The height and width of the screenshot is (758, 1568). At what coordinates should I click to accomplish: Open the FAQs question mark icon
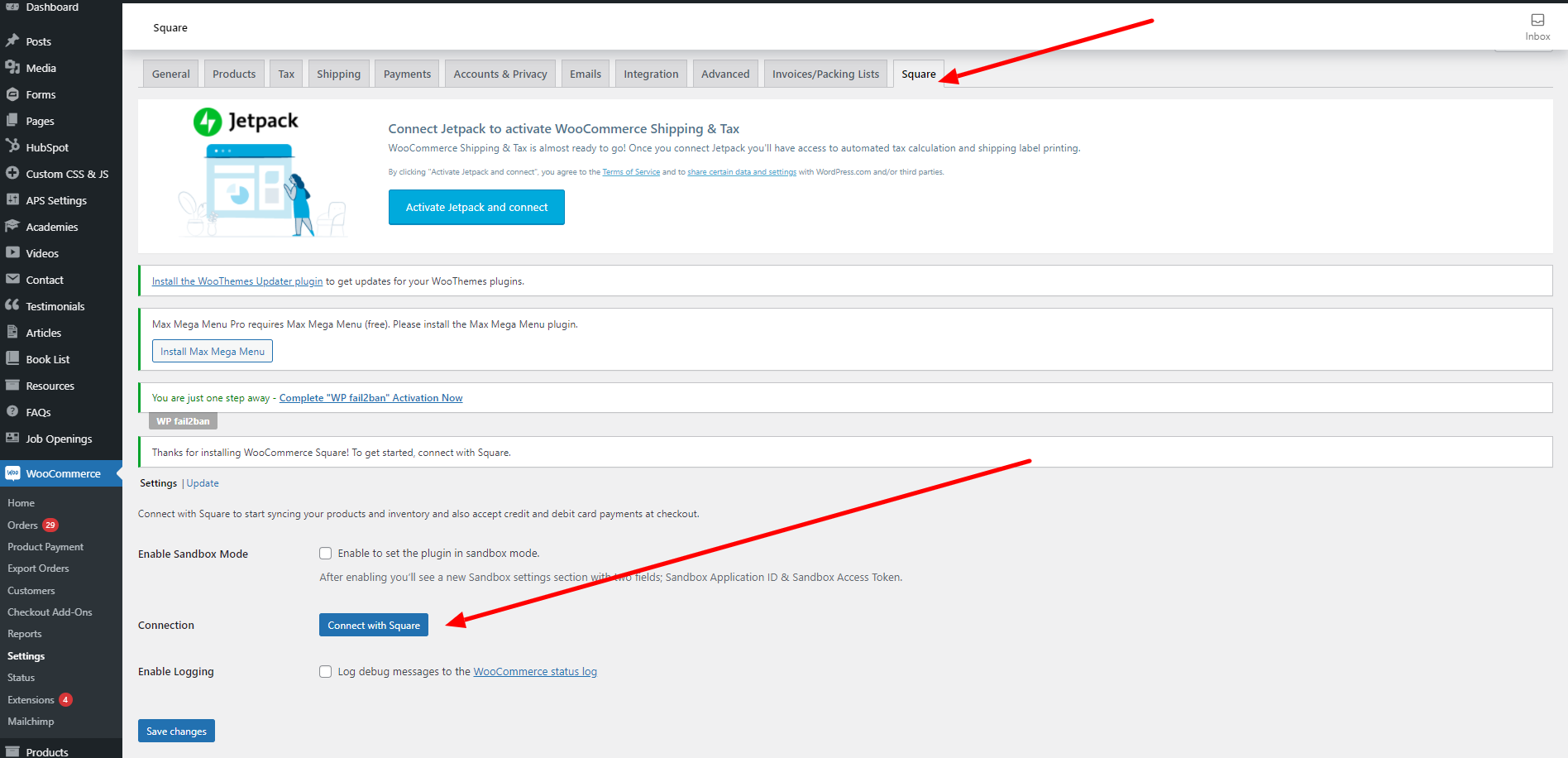pyautogui.click(x=12, y=411)
